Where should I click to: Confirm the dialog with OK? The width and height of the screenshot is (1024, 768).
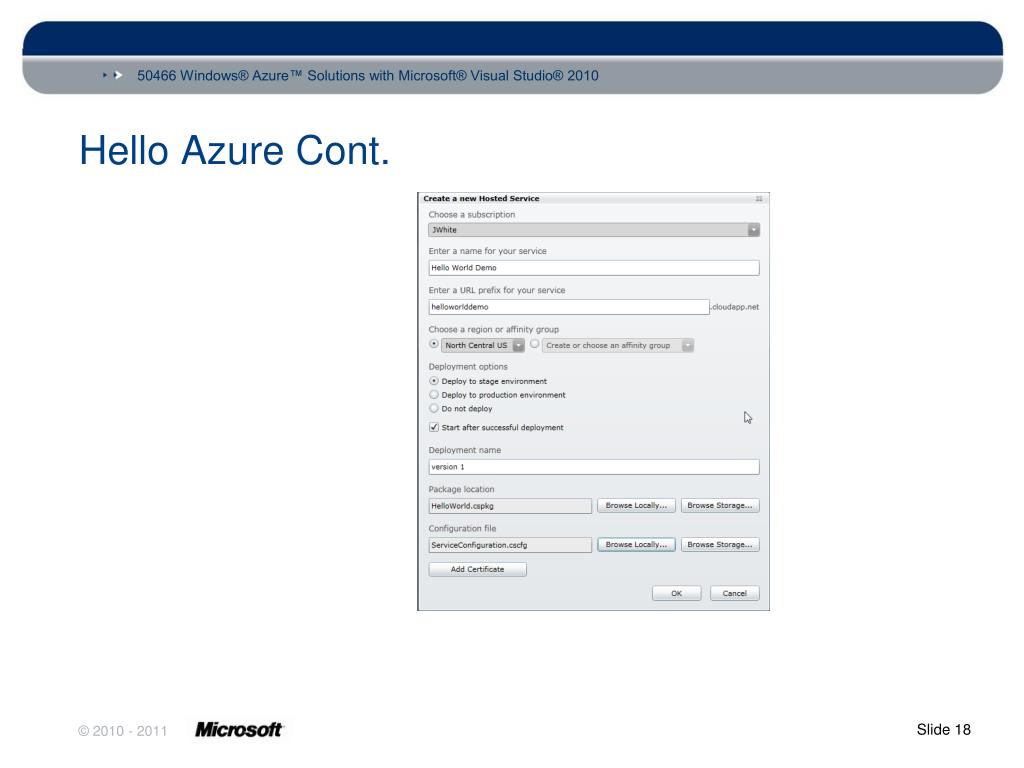(x=677, y=594)
